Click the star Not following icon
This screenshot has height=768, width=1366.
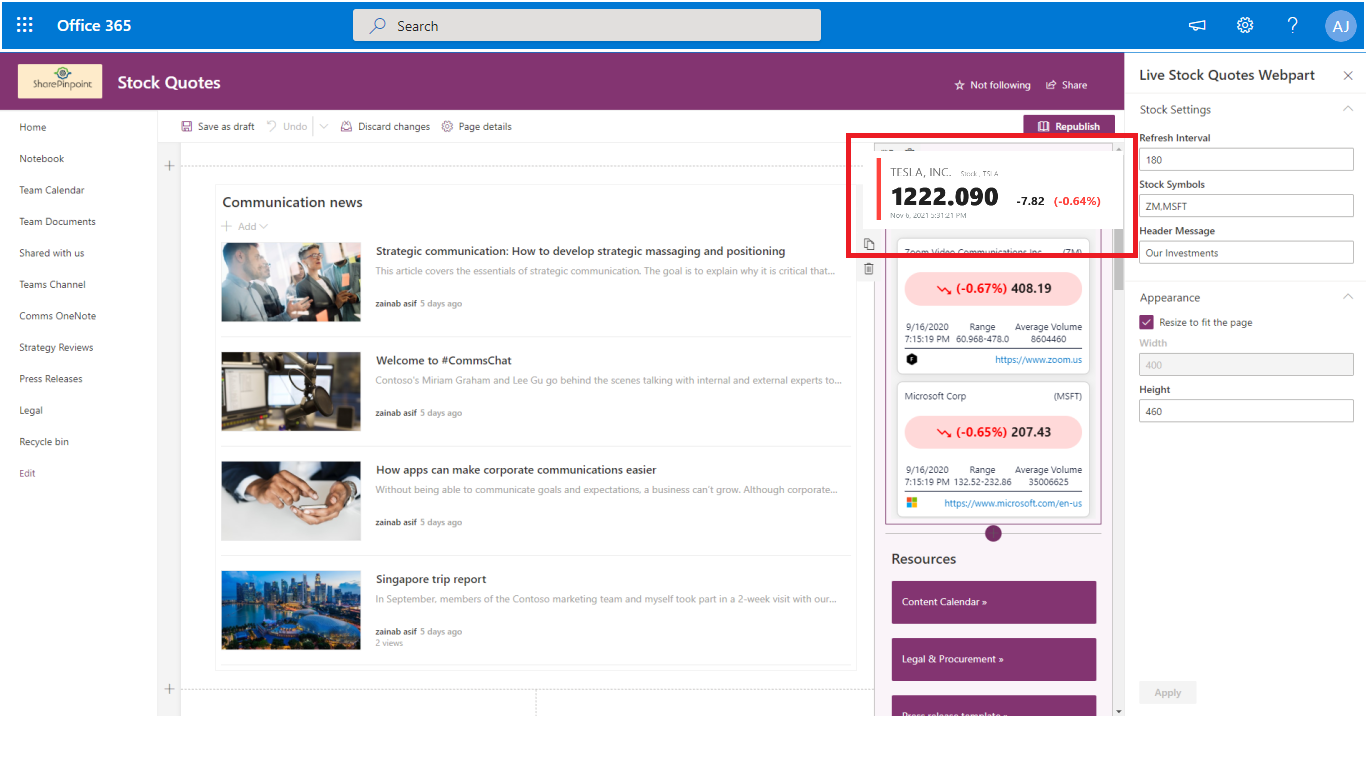pos(960,85)
